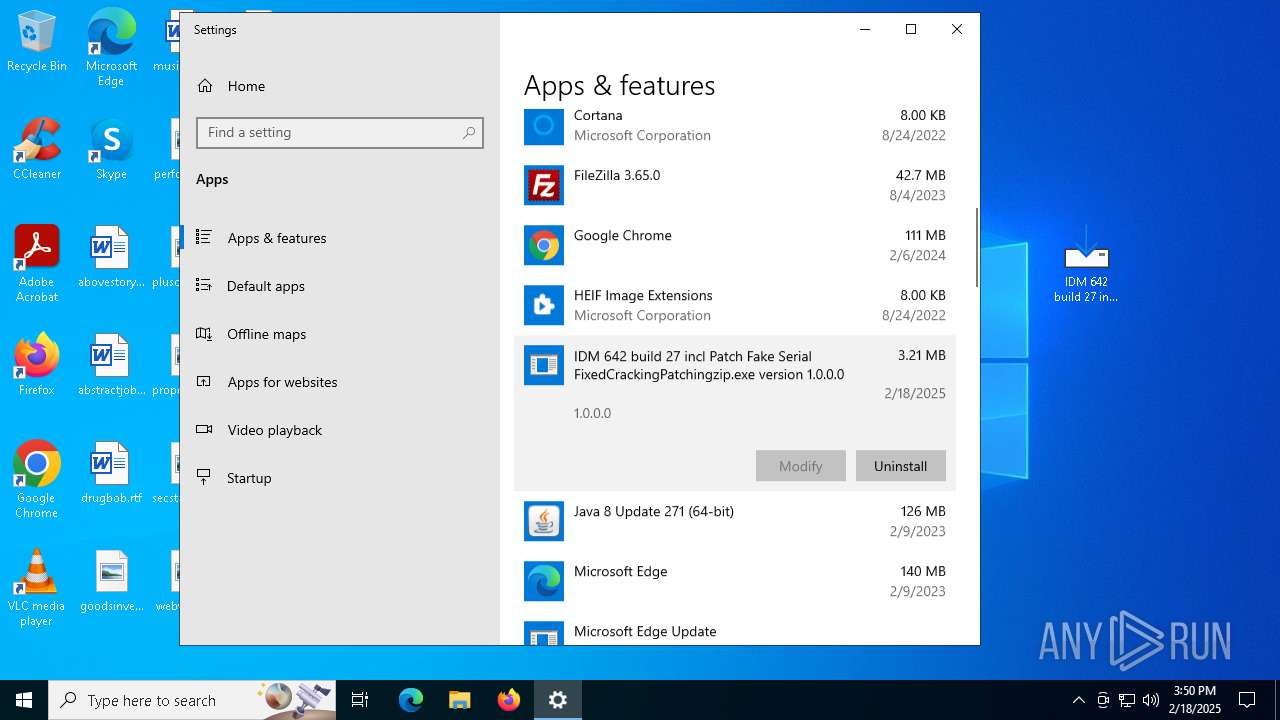This screenshot has width=1280, height=720.
Task: Focus the Find a setting search box
Action: click(x=340, y=132)
